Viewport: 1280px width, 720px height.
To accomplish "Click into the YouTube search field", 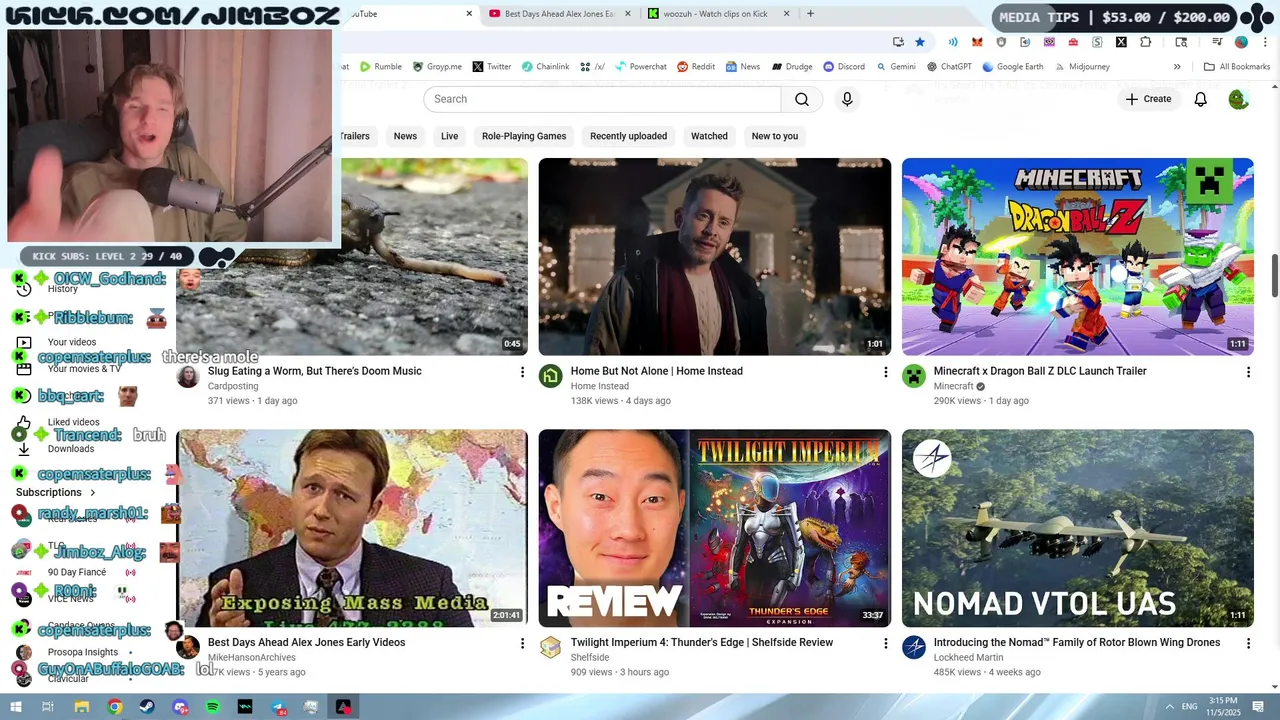I will (602, 99).
